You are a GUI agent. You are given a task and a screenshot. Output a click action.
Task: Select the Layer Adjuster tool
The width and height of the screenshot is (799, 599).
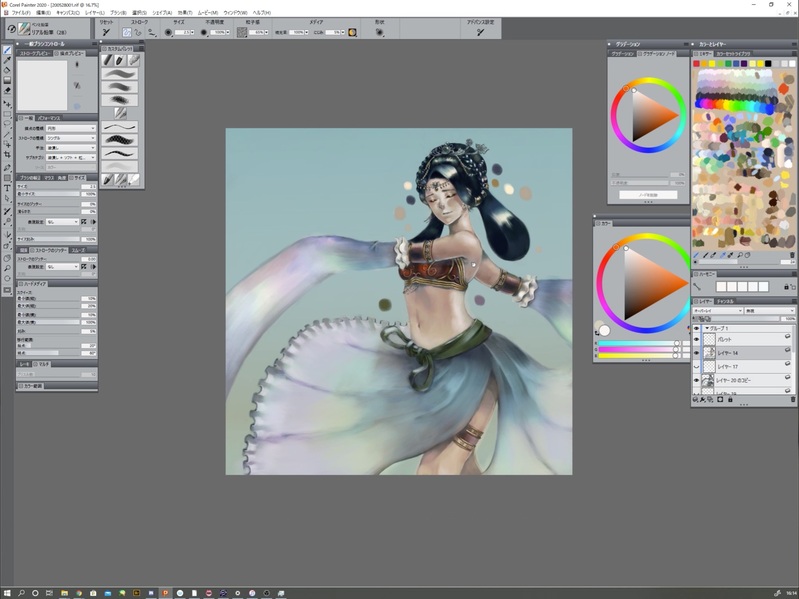click(7, 104)
